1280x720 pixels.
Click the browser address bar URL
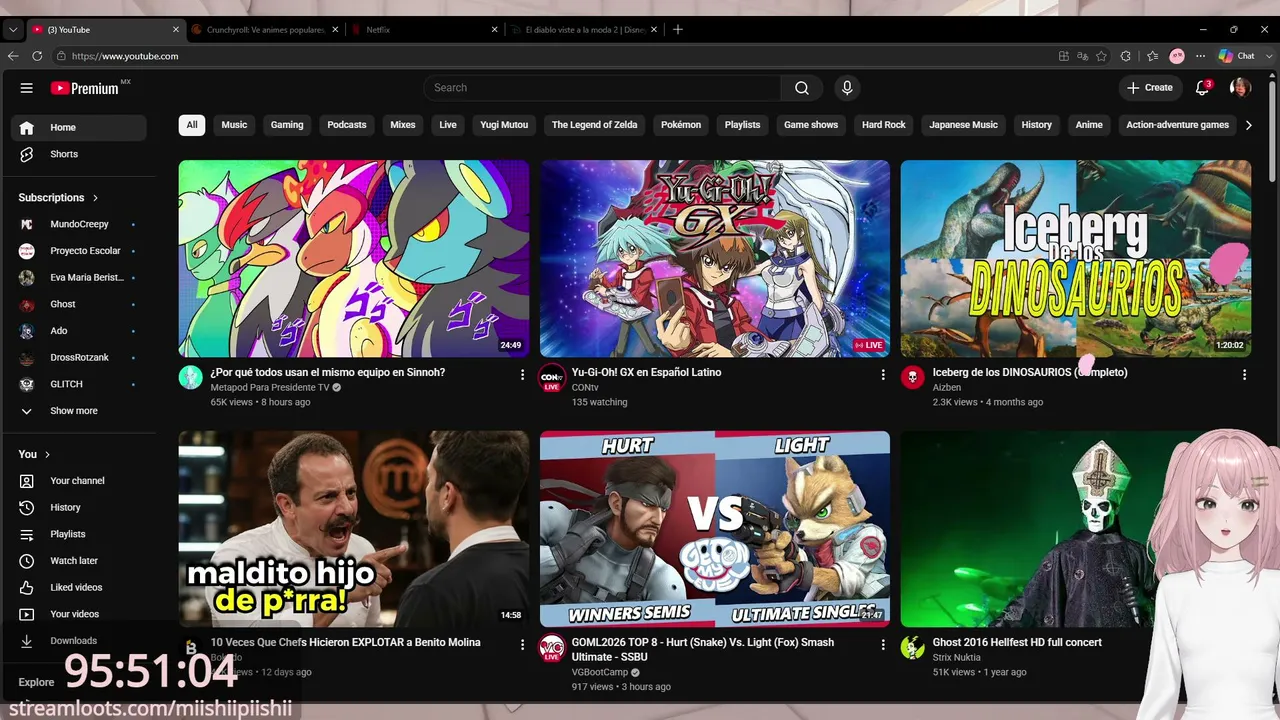pos(125,56)
